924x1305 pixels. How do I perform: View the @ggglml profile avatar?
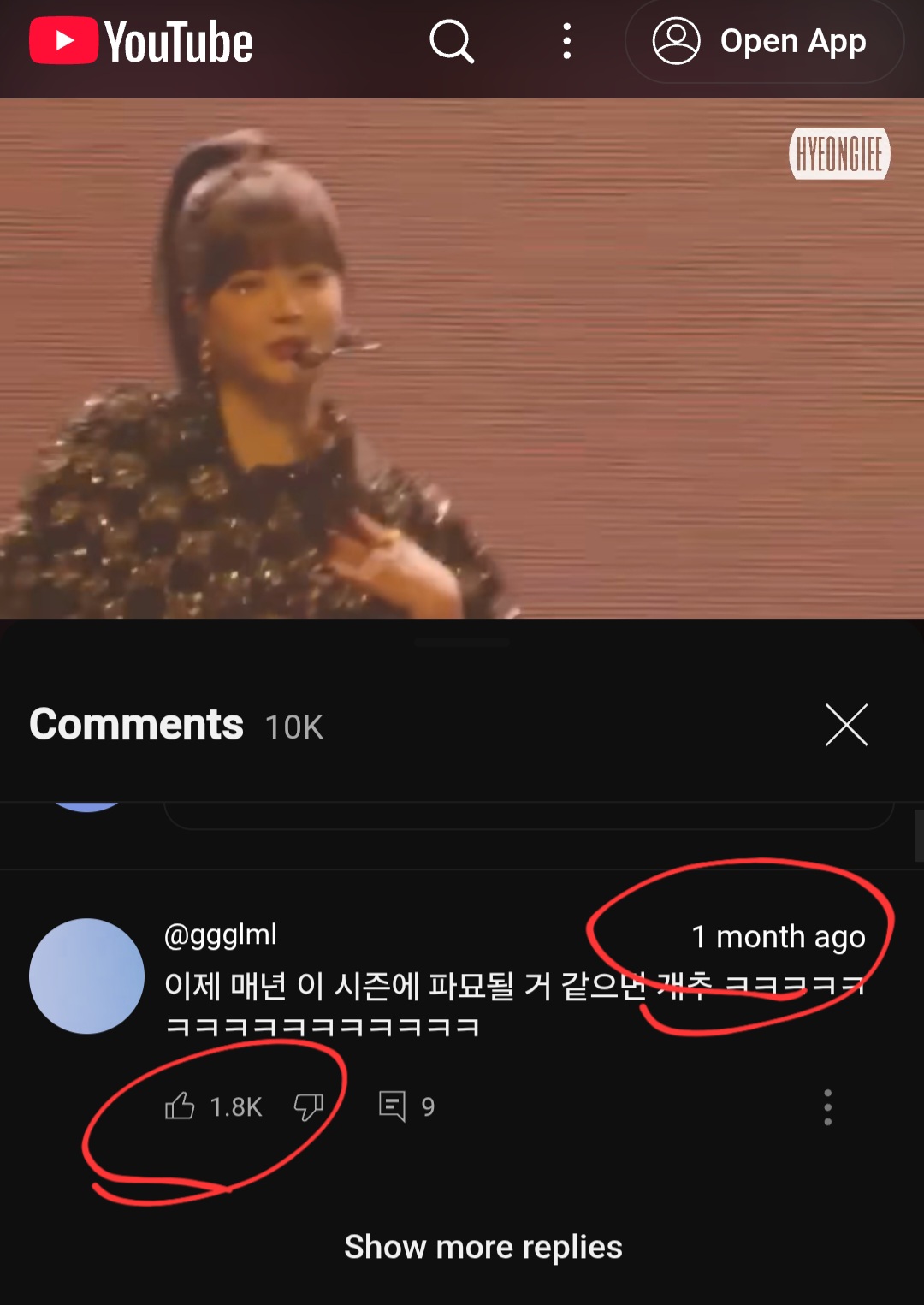[86, 976]
